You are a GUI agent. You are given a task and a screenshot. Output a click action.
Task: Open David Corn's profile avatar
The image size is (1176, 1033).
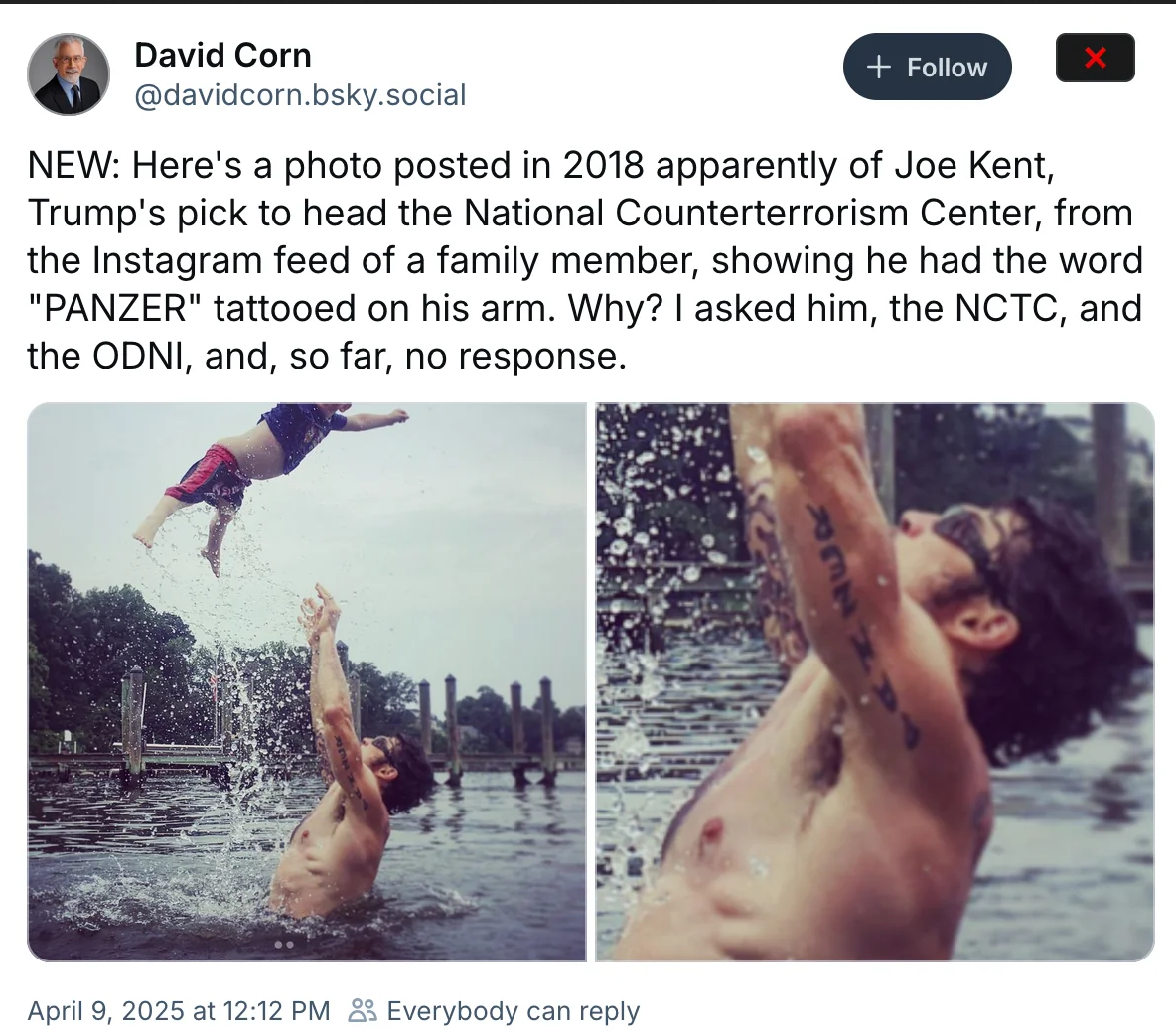pos(69,74)
